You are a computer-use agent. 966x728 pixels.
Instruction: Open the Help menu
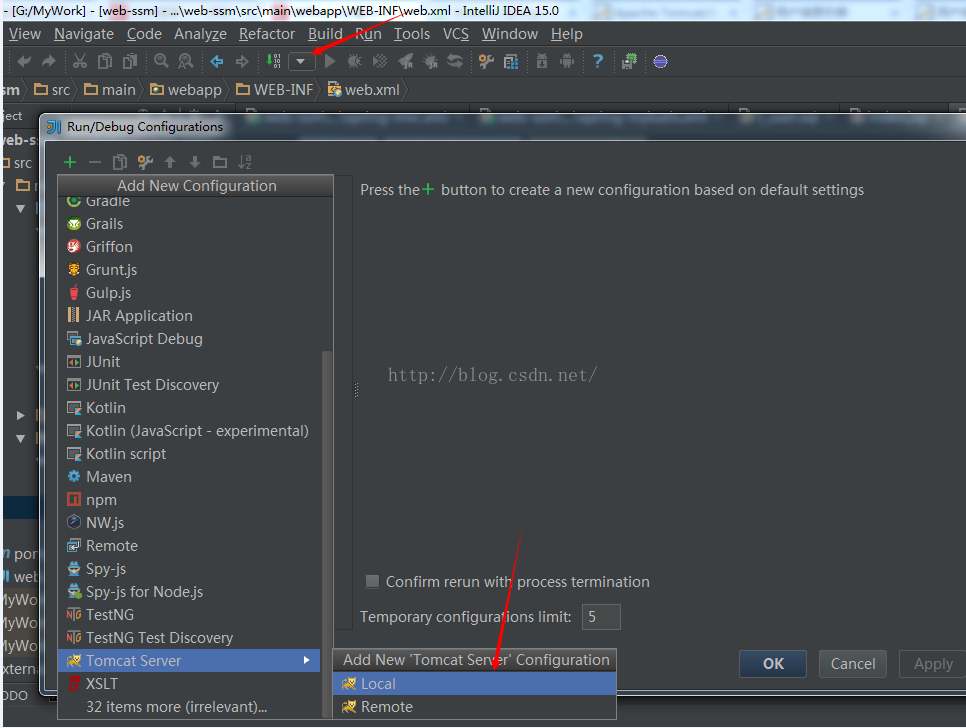(567, 34)
